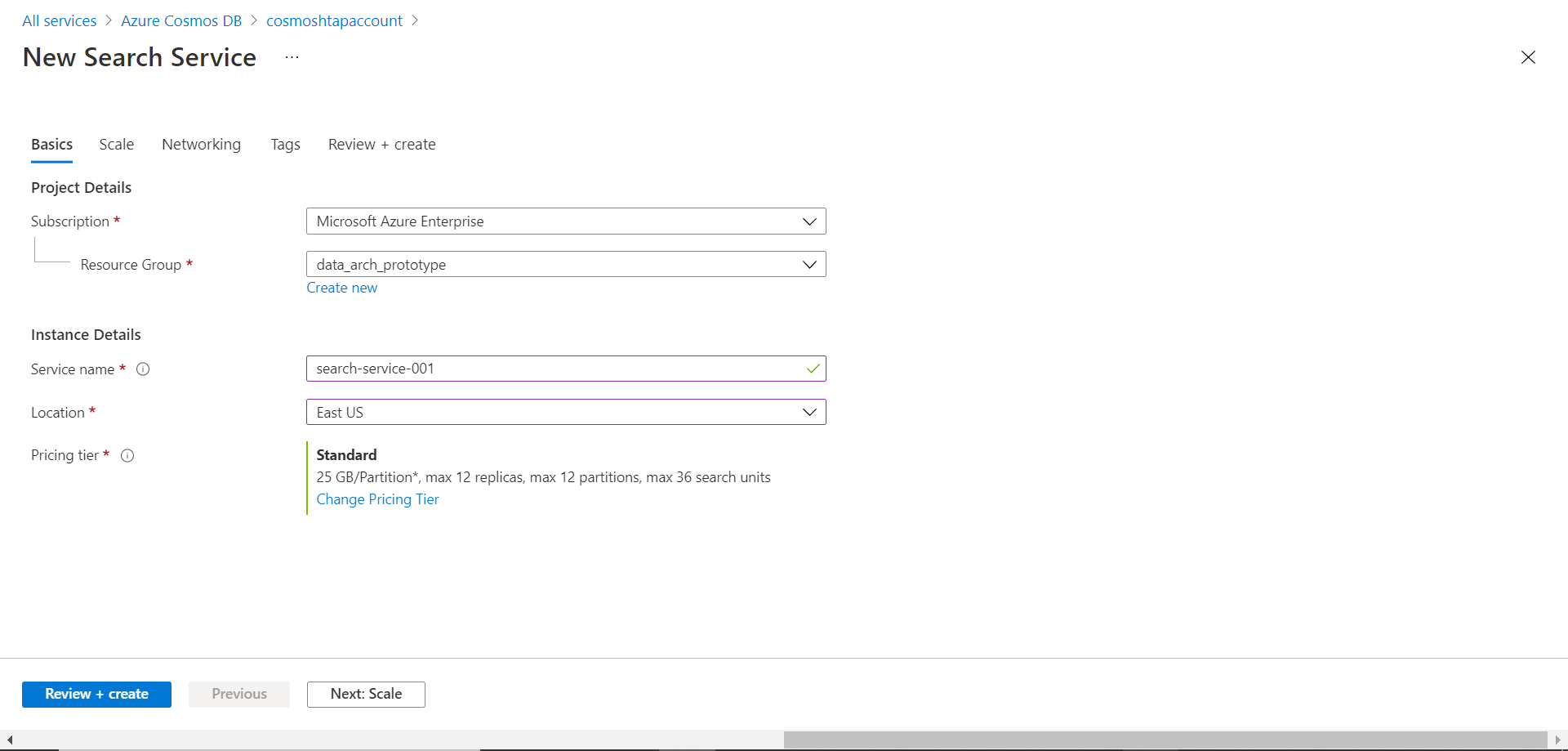
Task: Click the Service name input field
Action: point(555,369)
